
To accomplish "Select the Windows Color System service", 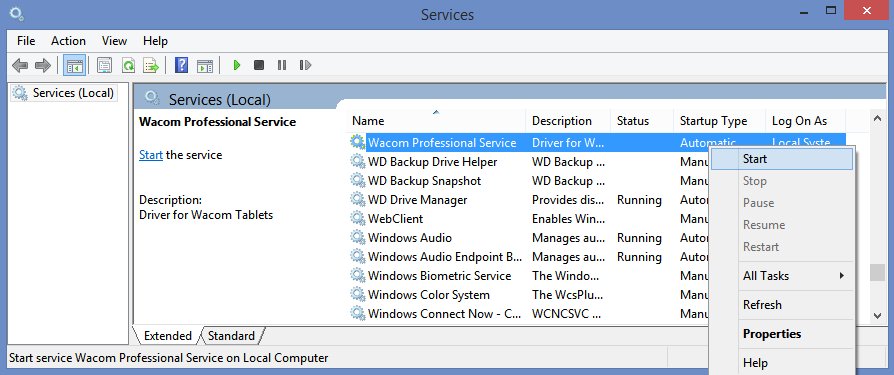I will click(x=429, y=295).
